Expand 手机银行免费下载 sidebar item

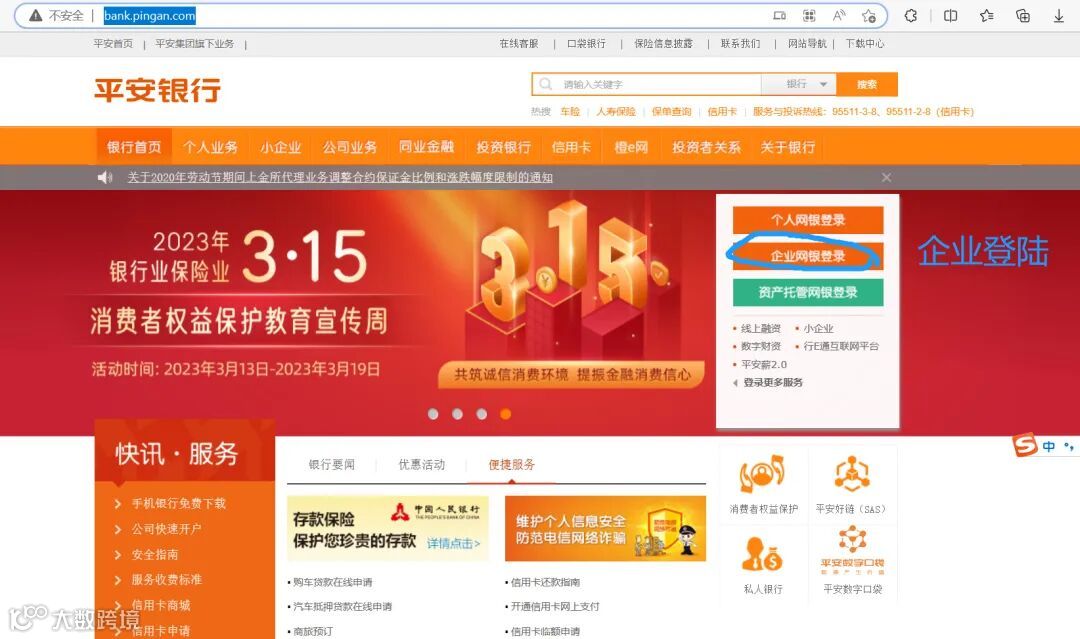(x=171, y=503)
